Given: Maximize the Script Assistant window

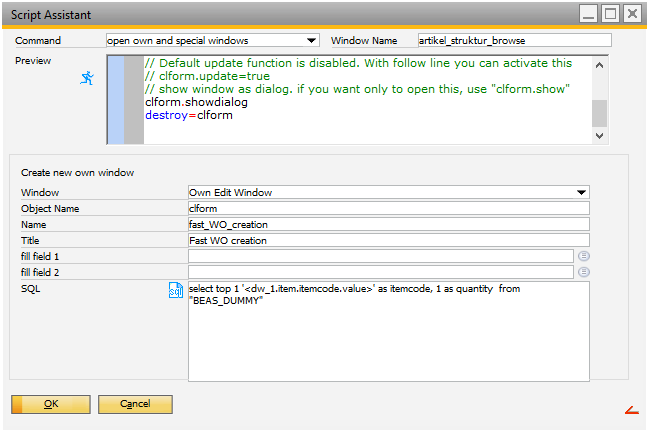Looking at the screenshot, I should point(612,13).
